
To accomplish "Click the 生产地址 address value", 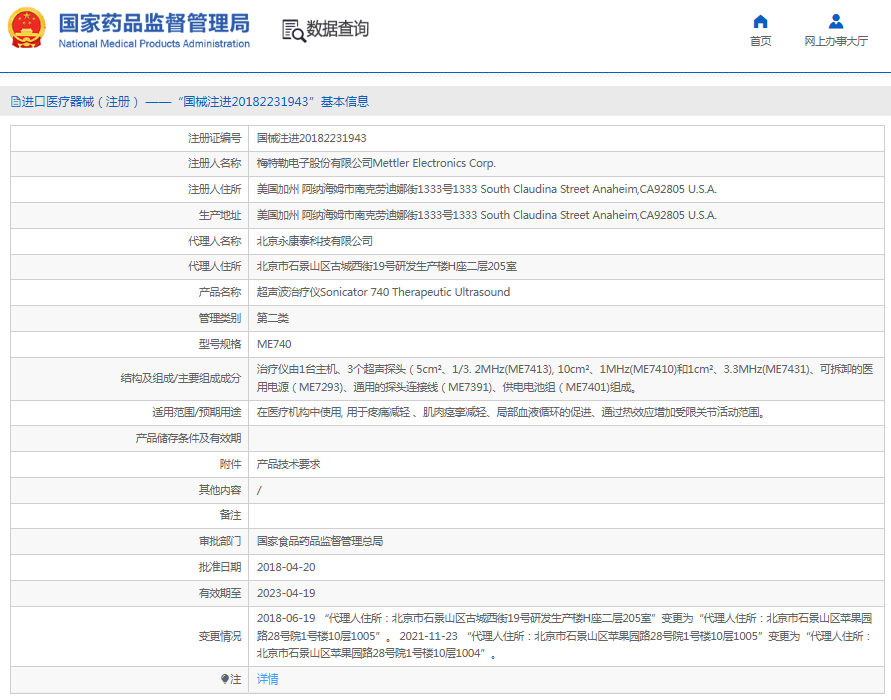I will (486, 215).
